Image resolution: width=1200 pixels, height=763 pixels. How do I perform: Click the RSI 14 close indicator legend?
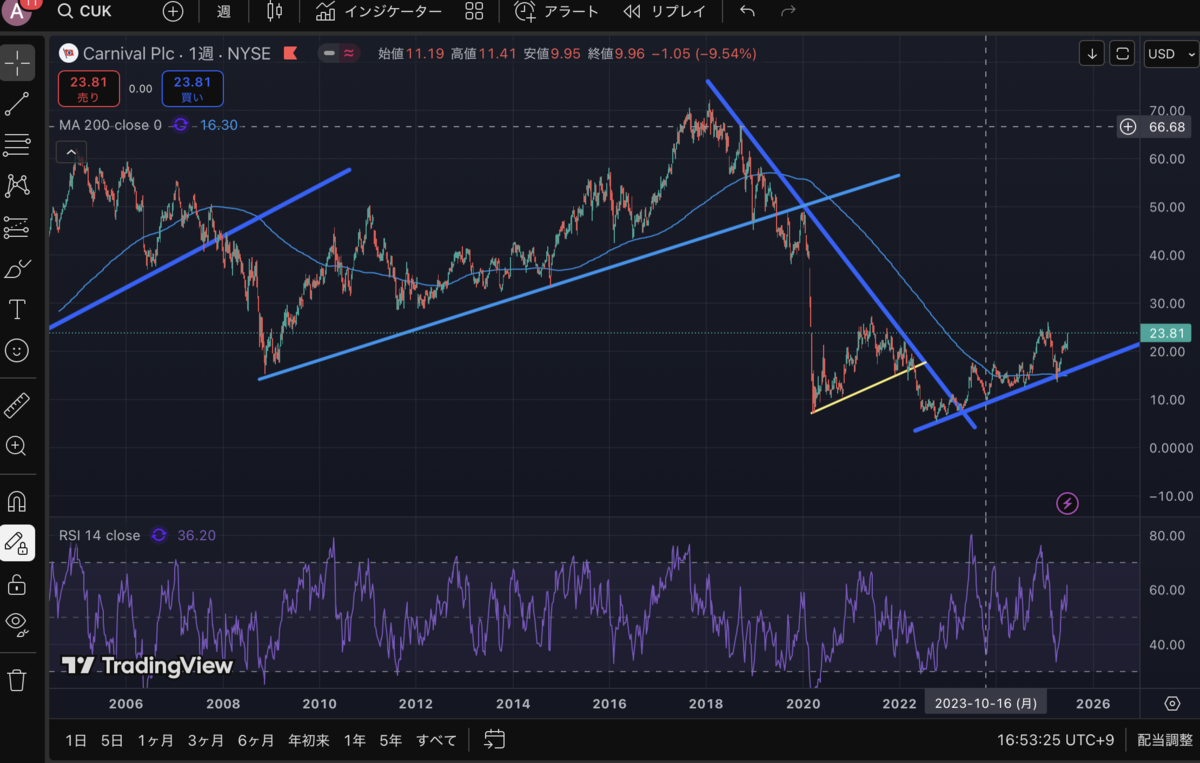tap(99, 535)
